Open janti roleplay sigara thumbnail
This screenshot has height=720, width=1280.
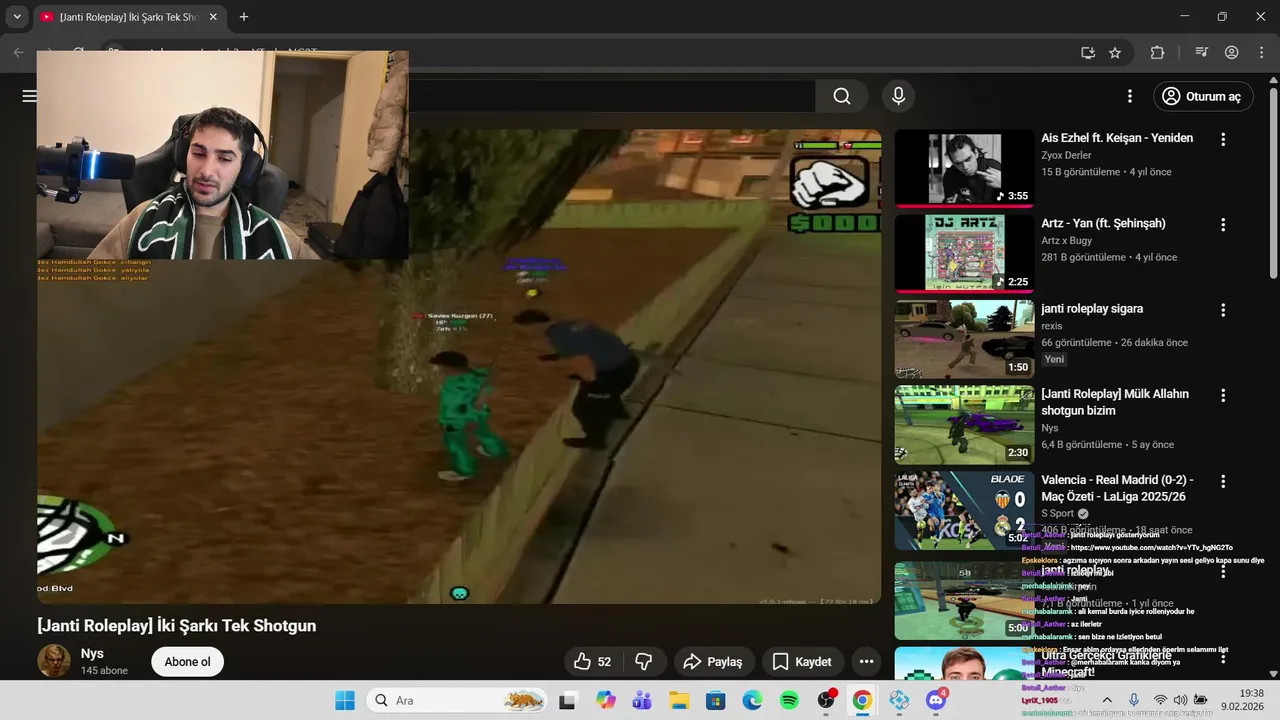click(x=964, y=339)
